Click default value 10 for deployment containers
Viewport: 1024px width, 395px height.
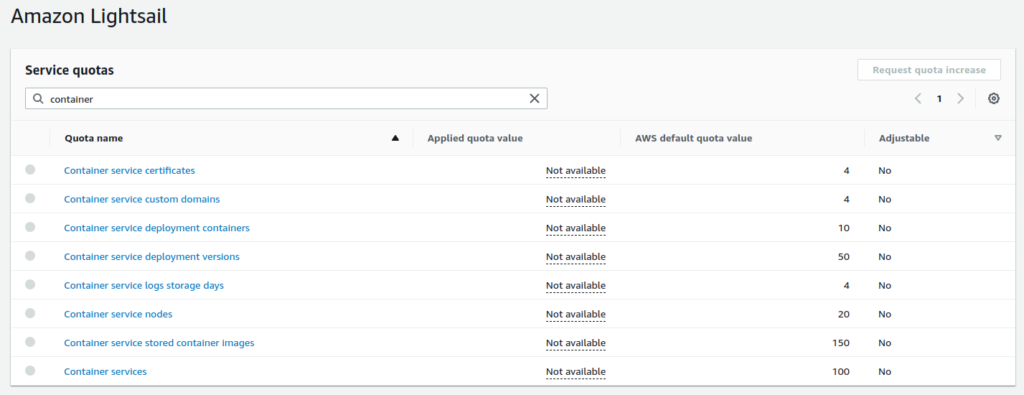coord(844,228)
